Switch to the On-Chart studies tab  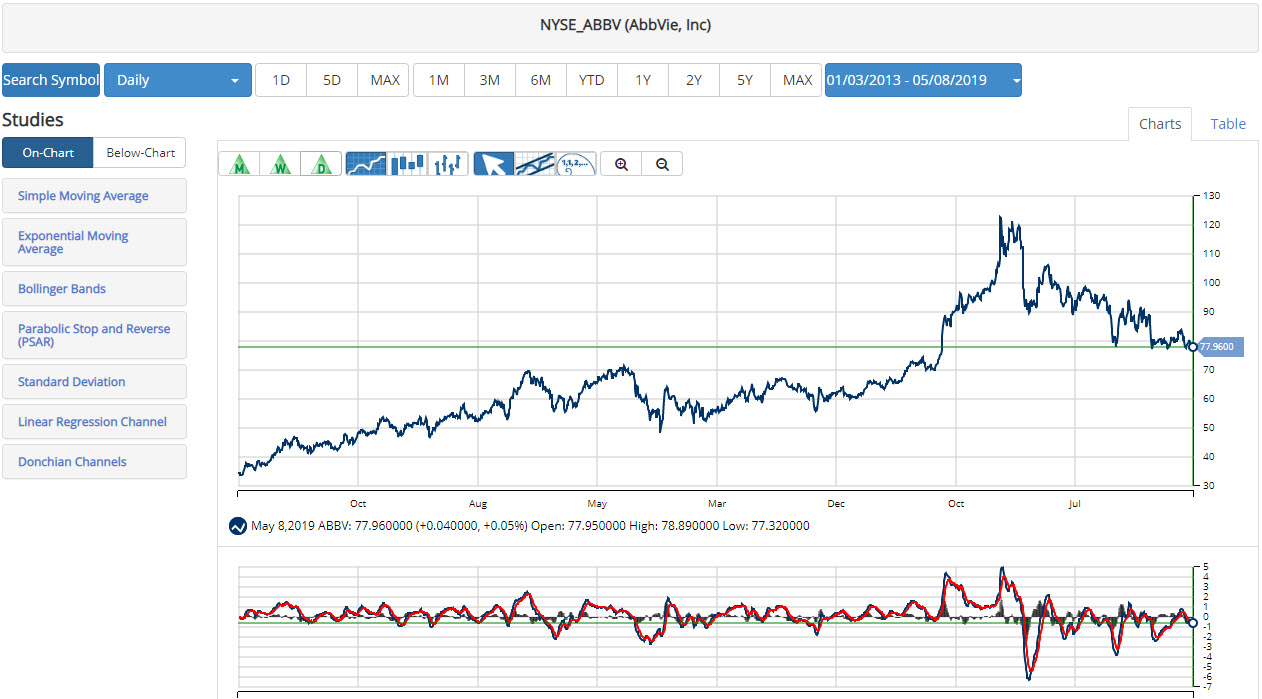48,153
